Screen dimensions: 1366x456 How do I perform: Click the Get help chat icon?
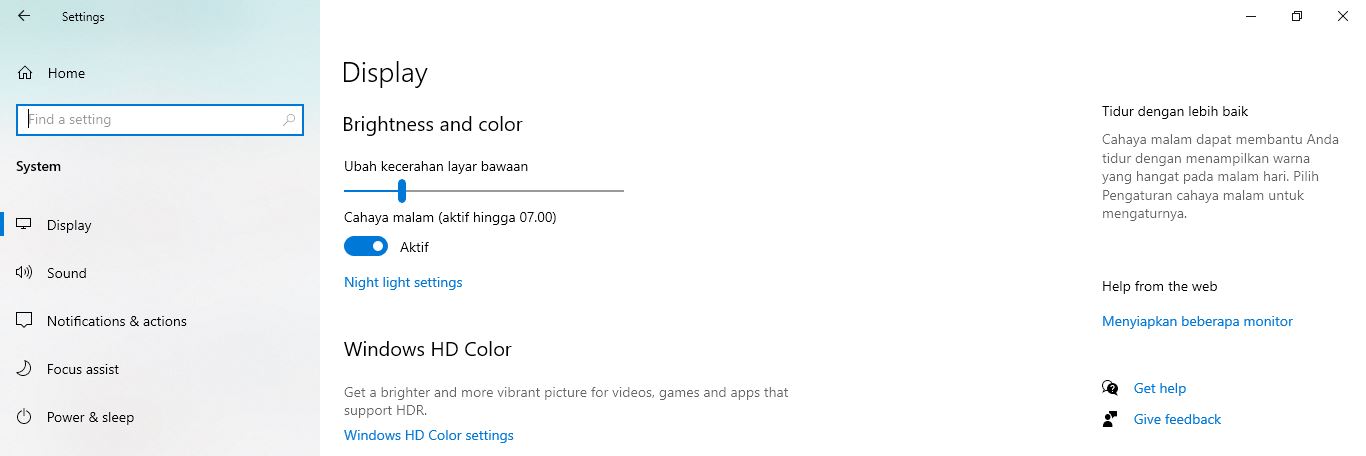1110,388
